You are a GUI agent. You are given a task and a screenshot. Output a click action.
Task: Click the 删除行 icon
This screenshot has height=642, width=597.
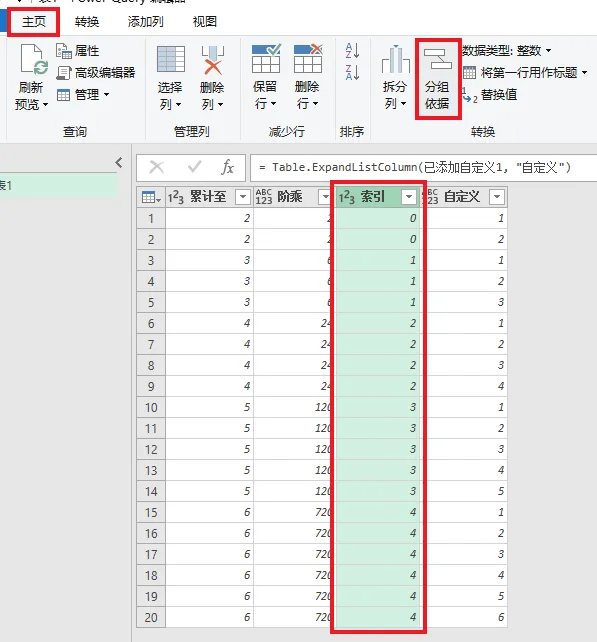click(308, 59)
